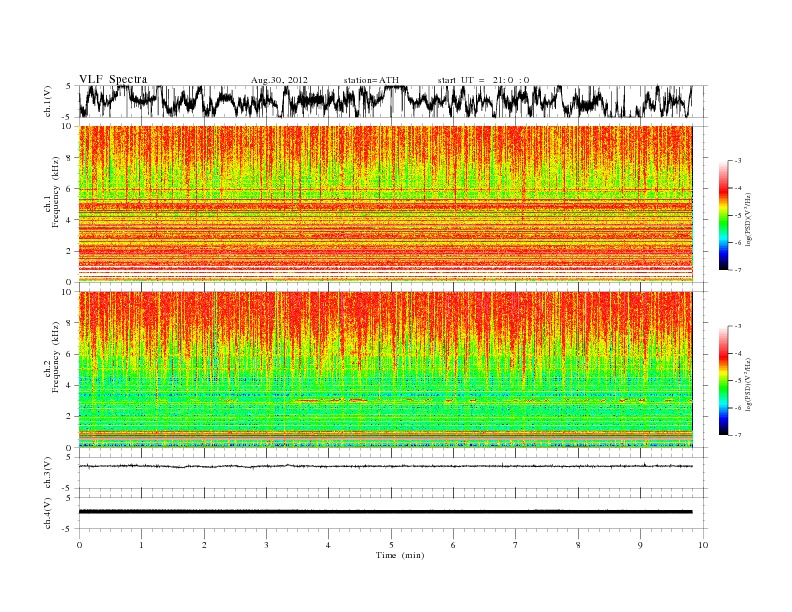Click time axis tick label 9

(x=640, y=545)
